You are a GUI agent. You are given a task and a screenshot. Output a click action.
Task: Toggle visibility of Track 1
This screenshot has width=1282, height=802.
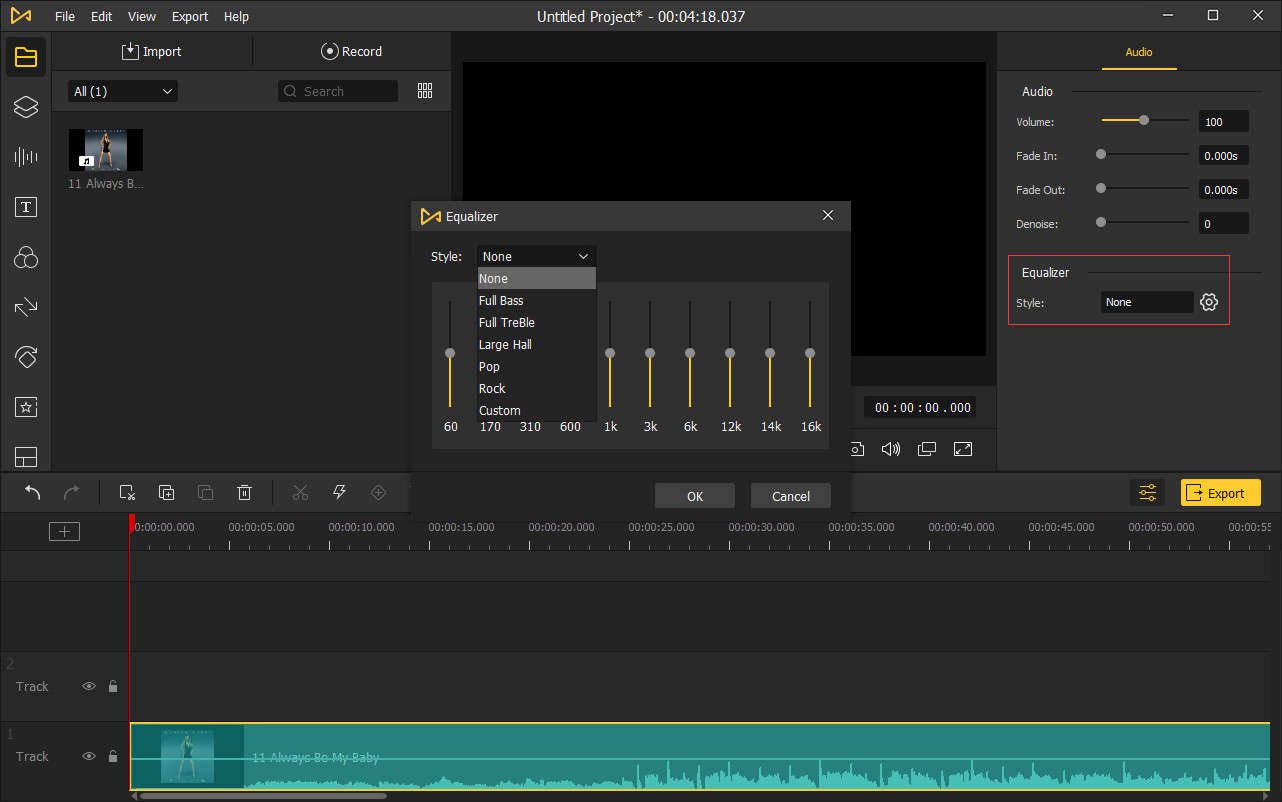tap(89, 756)
